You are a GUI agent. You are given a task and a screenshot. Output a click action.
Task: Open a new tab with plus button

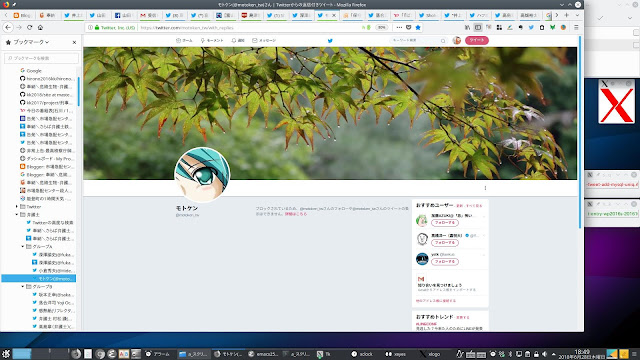tap(567, 15)
